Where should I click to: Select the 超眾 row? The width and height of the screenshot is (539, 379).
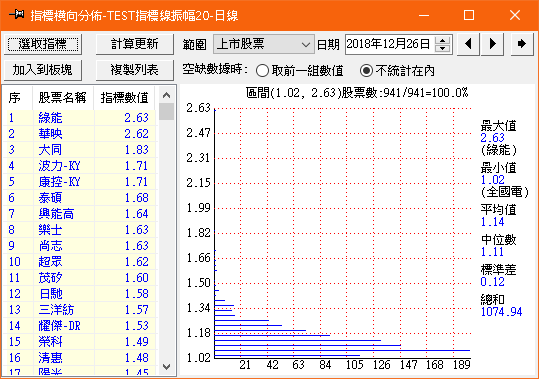(79, 262)
